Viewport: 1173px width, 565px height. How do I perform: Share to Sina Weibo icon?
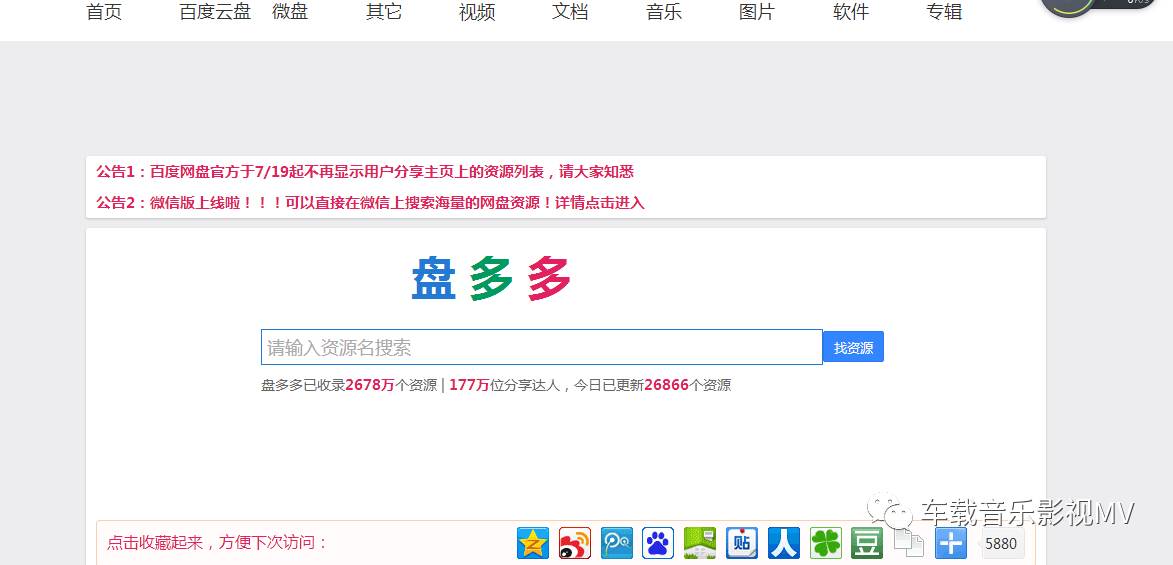[575, 543]
